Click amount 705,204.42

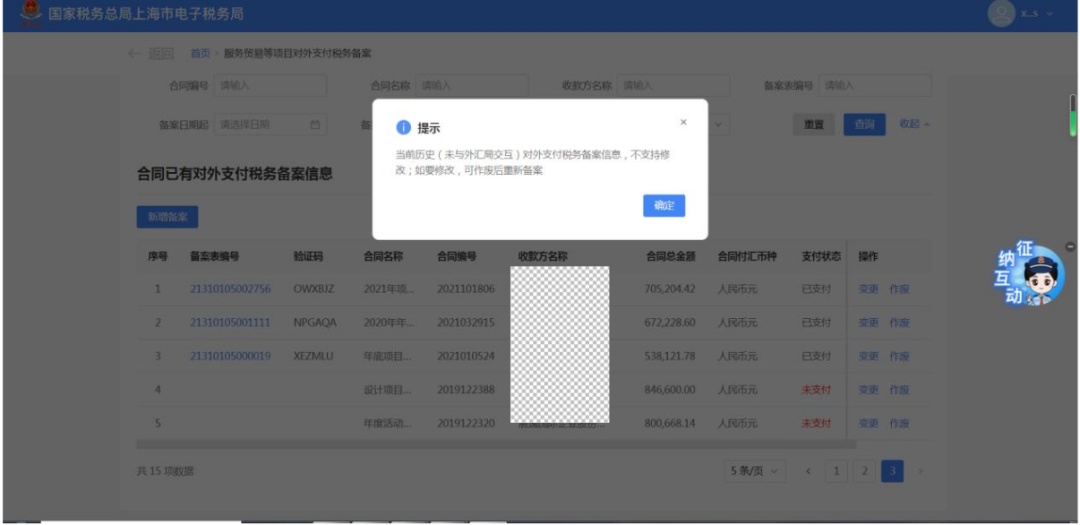[670, 289]
